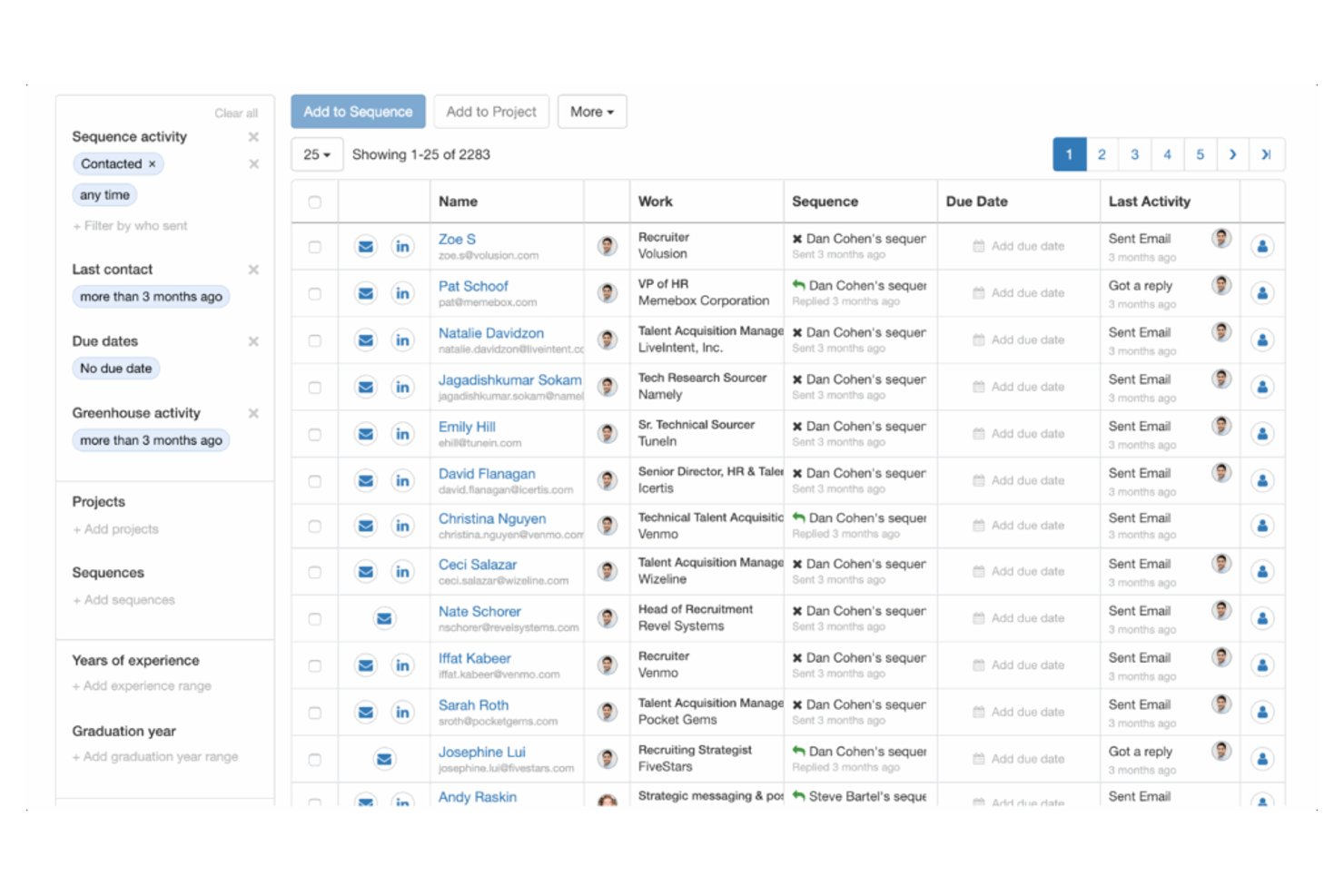This screenshot has width=1344, height=896.
Task: Go to next page arrow
Action: (1232, 154)
